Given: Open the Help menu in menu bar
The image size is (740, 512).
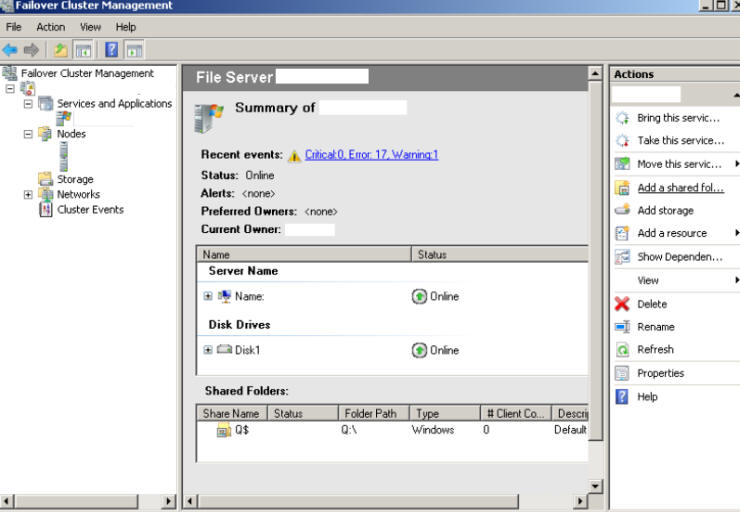Looking at the screenshot, I should point(126,27).
